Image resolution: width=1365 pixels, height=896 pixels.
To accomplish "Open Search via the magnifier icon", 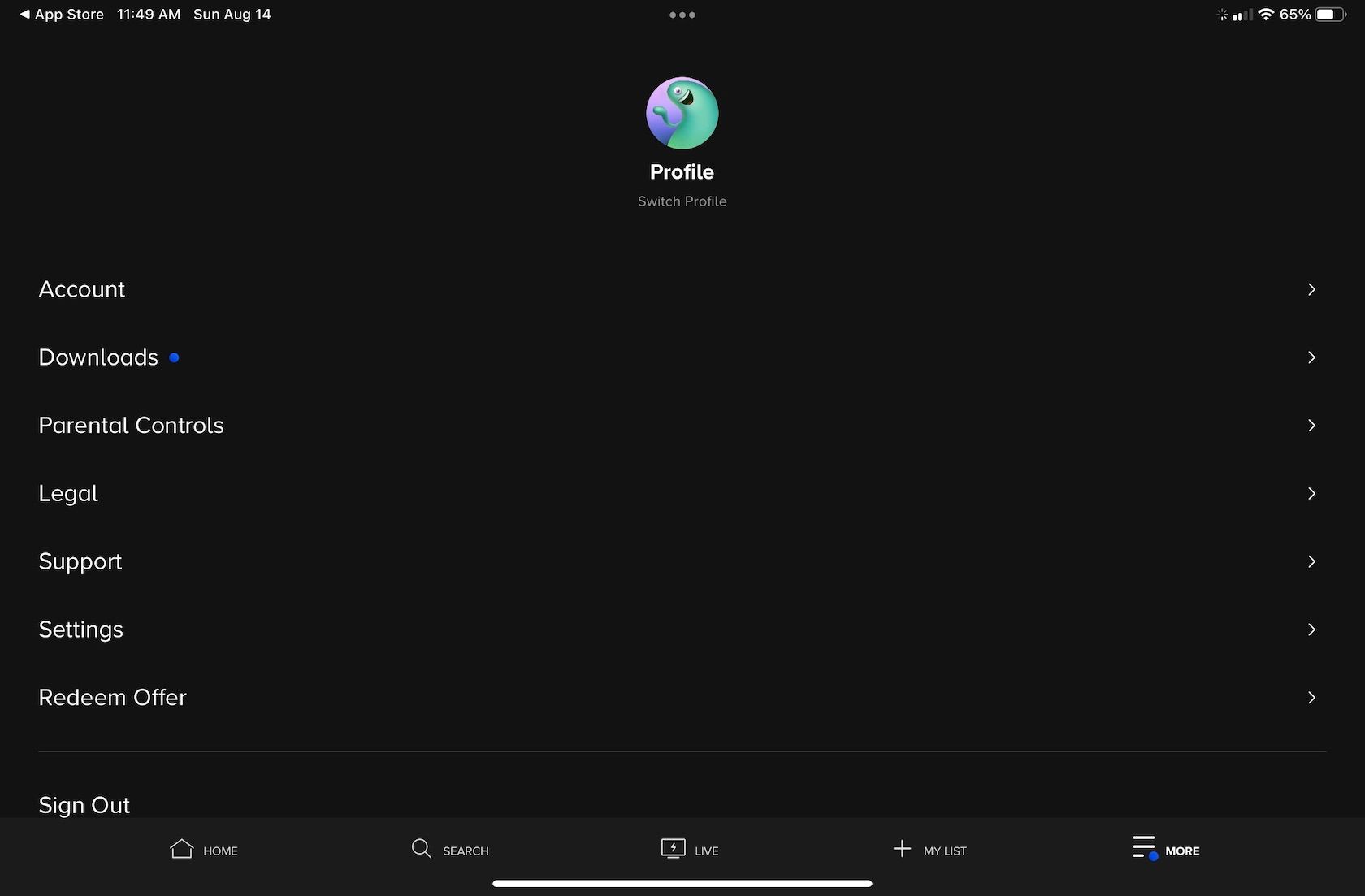I will coord(421,849).
